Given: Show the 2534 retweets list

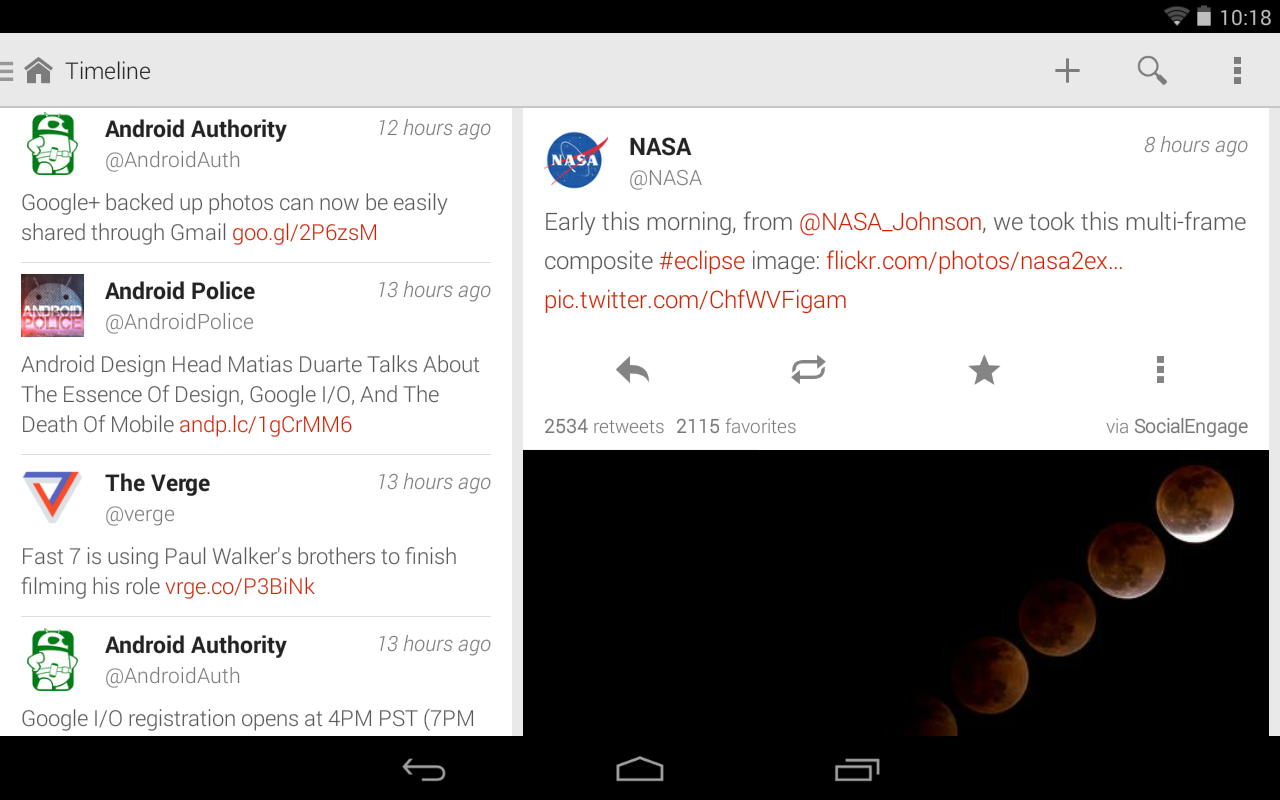Looking at the screenshot, I should click(x=604, y=427).
